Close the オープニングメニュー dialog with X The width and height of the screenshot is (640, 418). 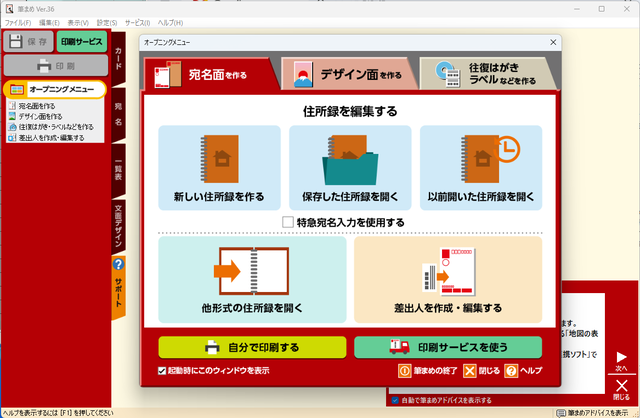(x=553, y=42)
